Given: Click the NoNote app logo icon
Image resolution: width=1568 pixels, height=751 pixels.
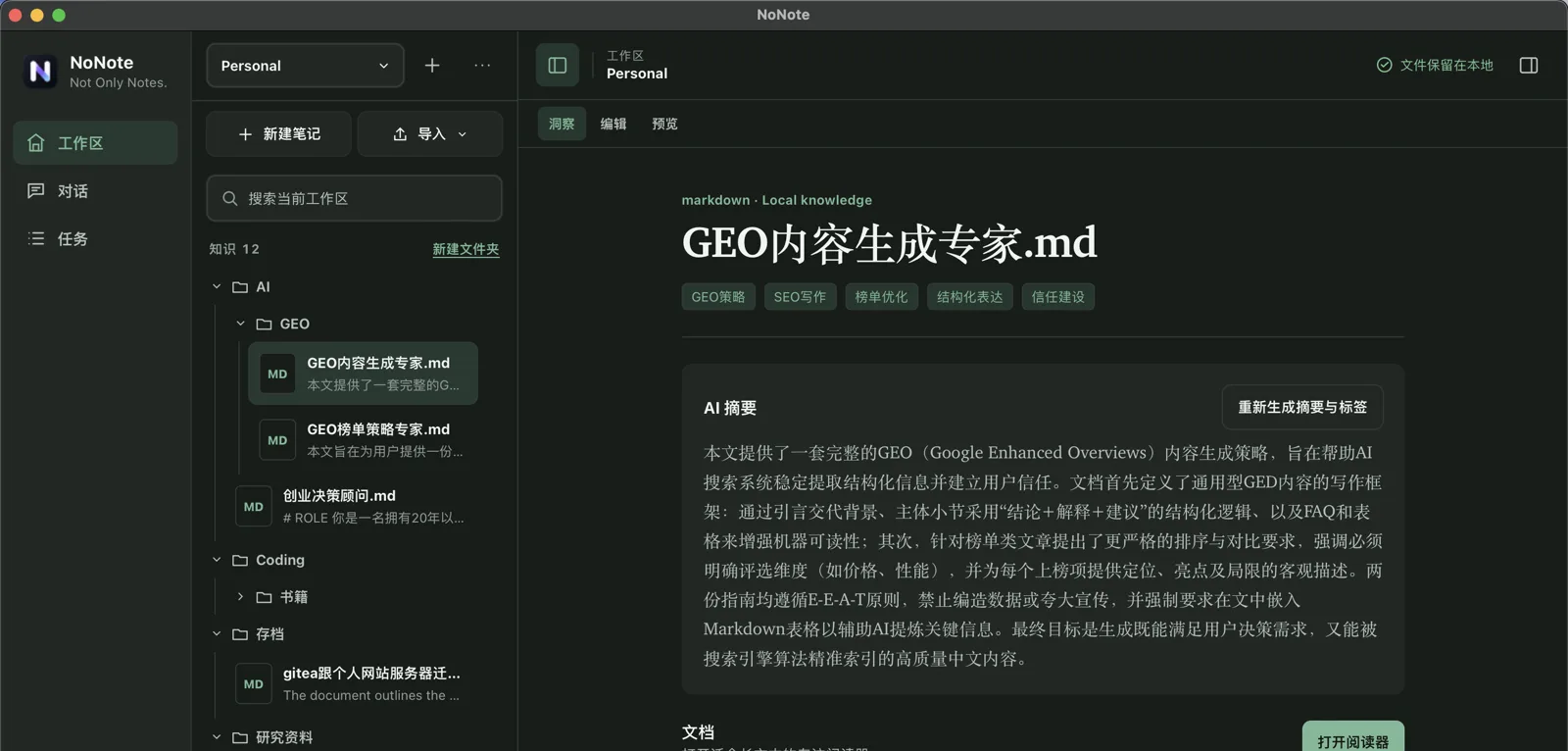Looking at the screenshot, I should (40, 71).
